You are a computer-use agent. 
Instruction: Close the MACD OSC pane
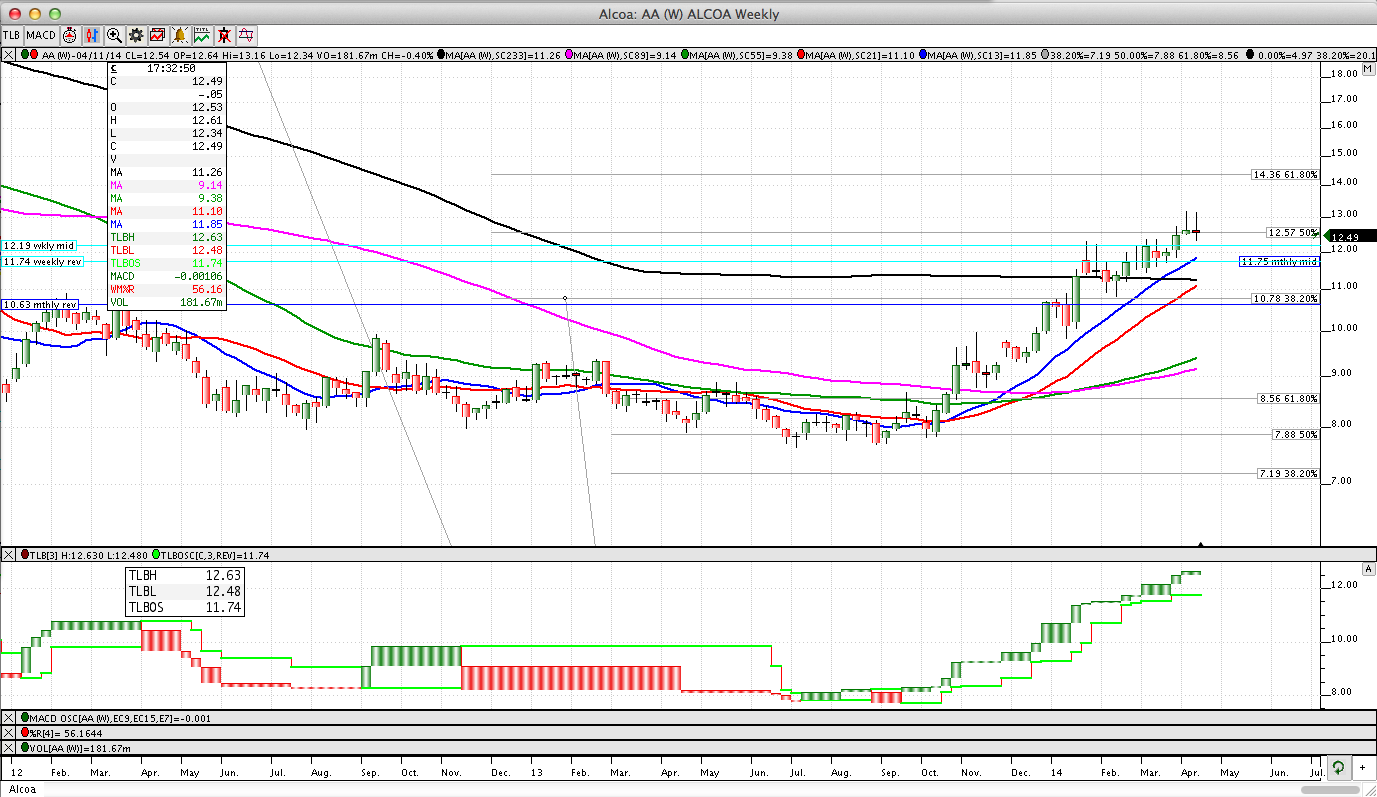coord(8,718)
